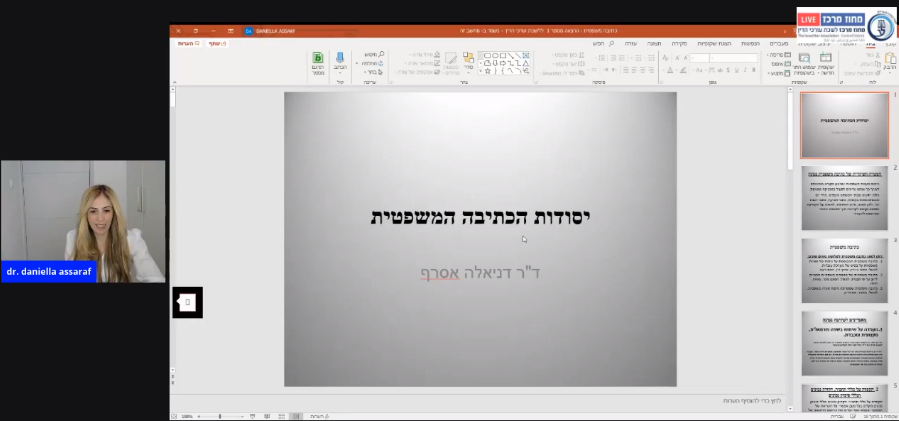Open the Text Direction dropdown
This screenshot has height=421, width=899.
point(568,55)
